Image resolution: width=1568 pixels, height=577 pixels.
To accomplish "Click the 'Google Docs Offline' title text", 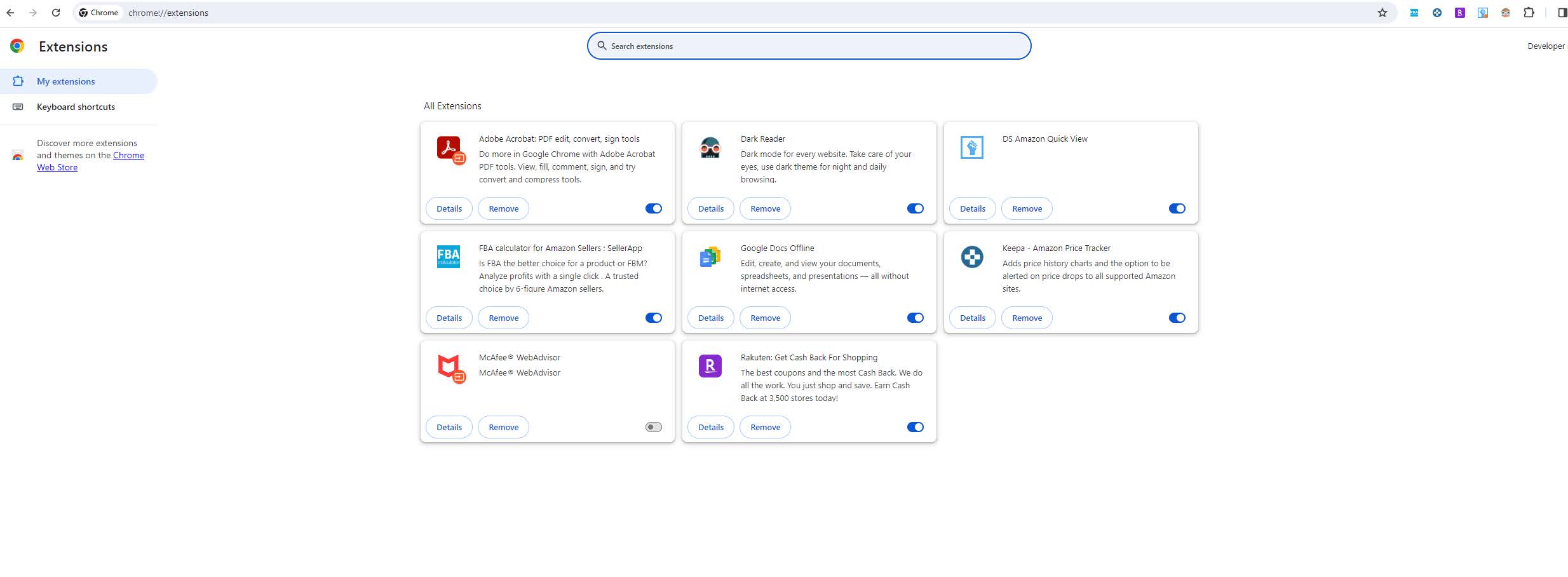I will [778, 248].
